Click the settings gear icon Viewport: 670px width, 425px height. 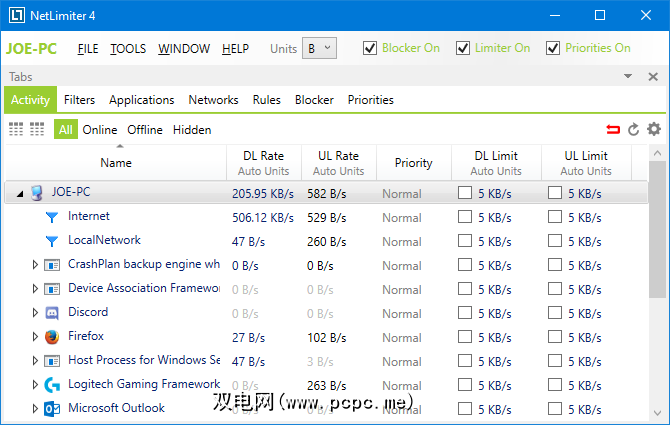[654, 129]
